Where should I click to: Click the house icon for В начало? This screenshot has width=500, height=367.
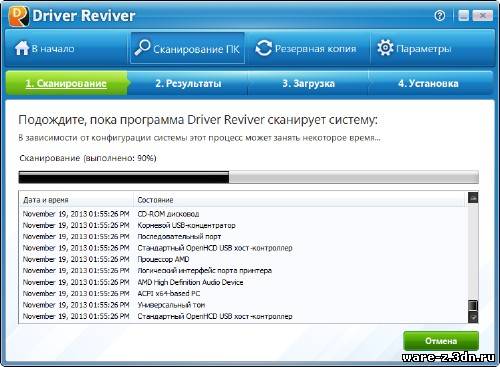coord(22,48)
